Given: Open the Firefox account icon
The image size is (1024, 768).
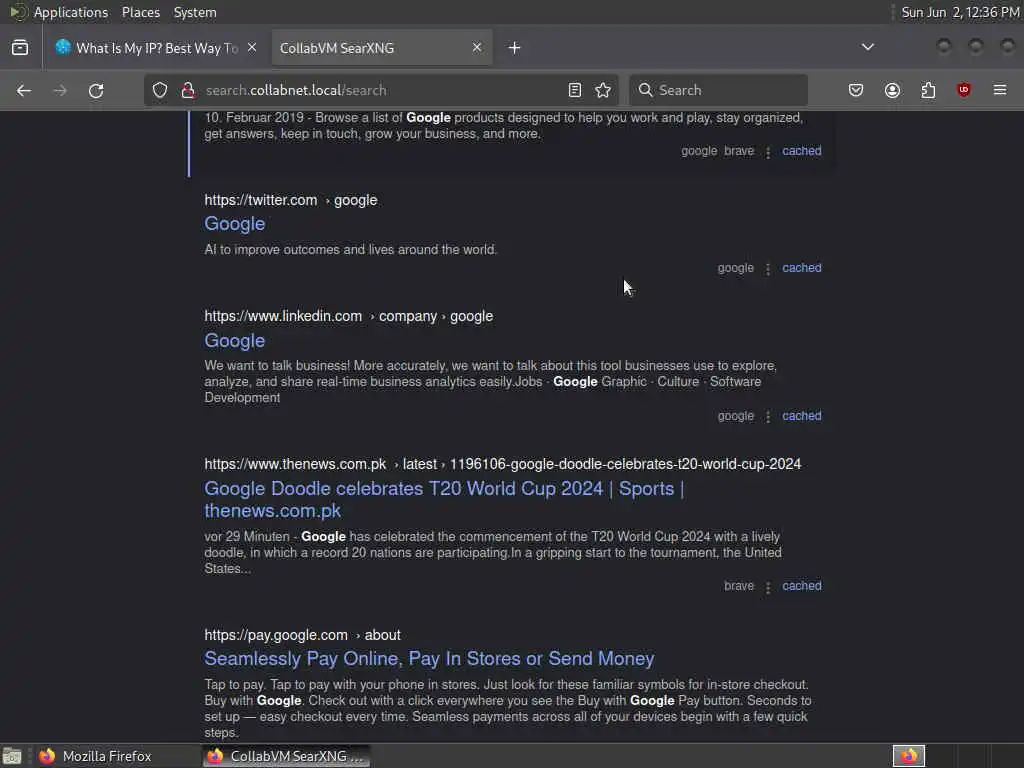Looking at the screenshot, I should pos(892,90).
